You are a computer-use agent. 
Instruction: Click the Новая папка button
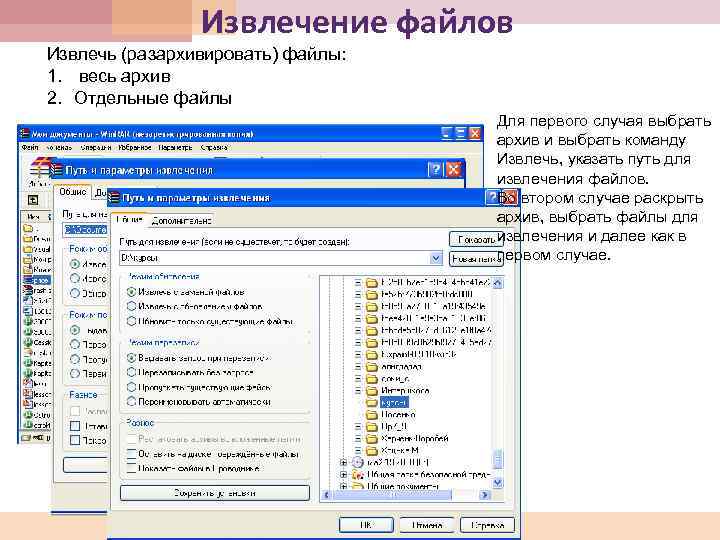pyautogui.click(x=476, y=259)
